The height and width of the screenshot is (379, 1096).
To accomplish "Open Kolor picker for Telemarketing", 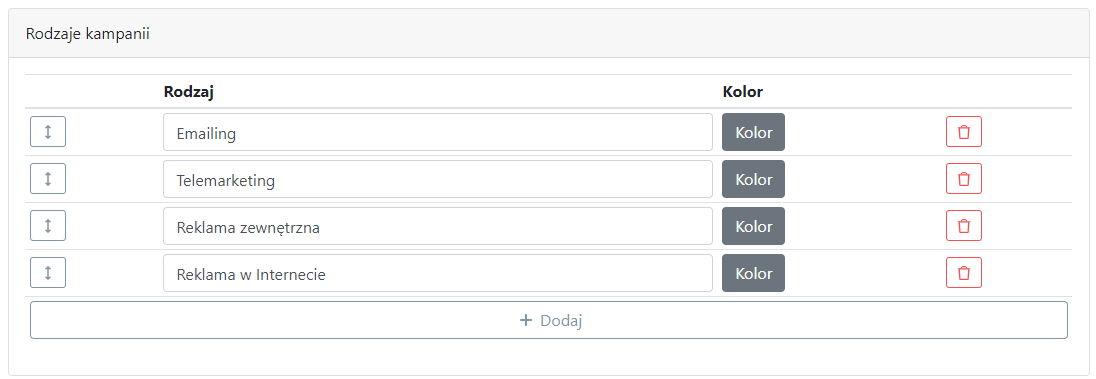I will 754,179.
